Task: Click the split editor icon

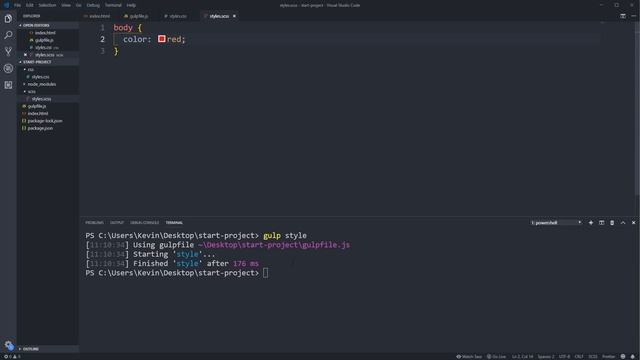Action: coord(623,16)
